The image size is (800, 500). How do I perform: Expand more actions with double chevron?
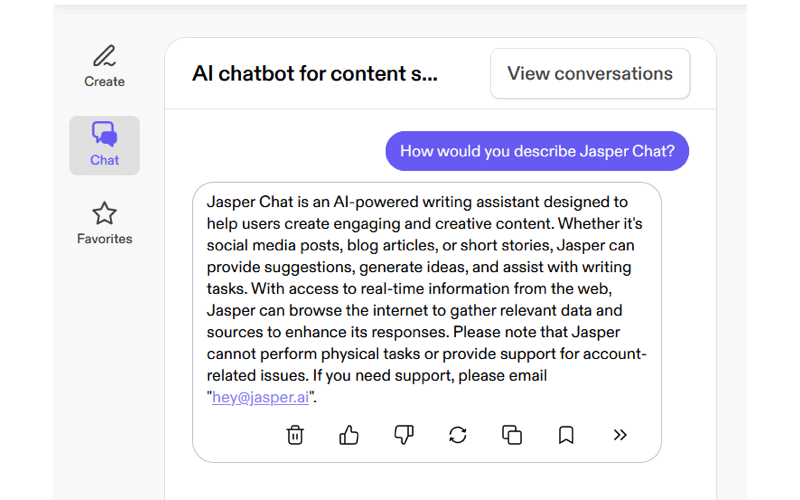point(620,435)
